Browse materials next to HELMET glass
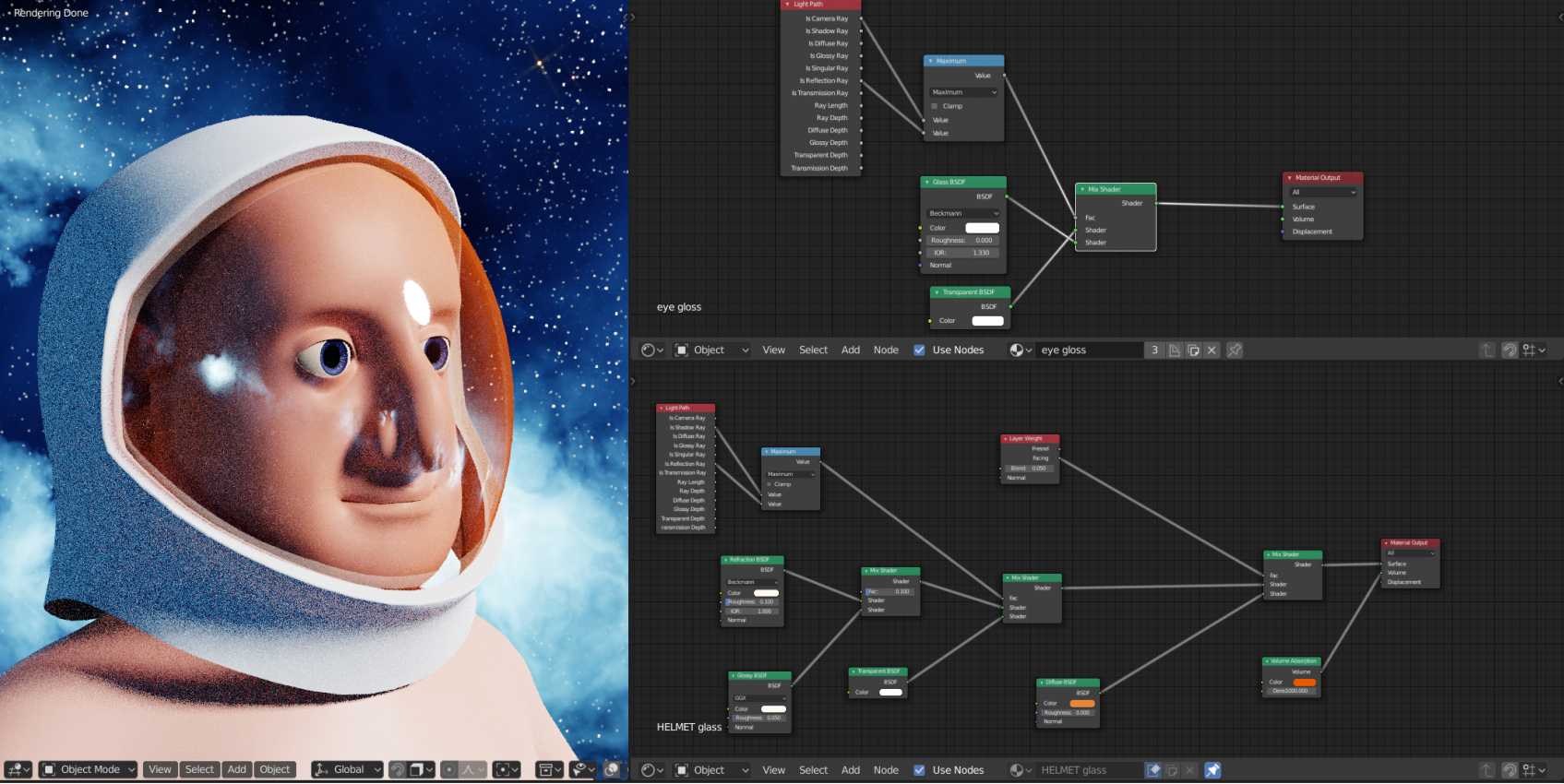The width and height of the screenshot is (1564, 784). (x=1021, y=770)
